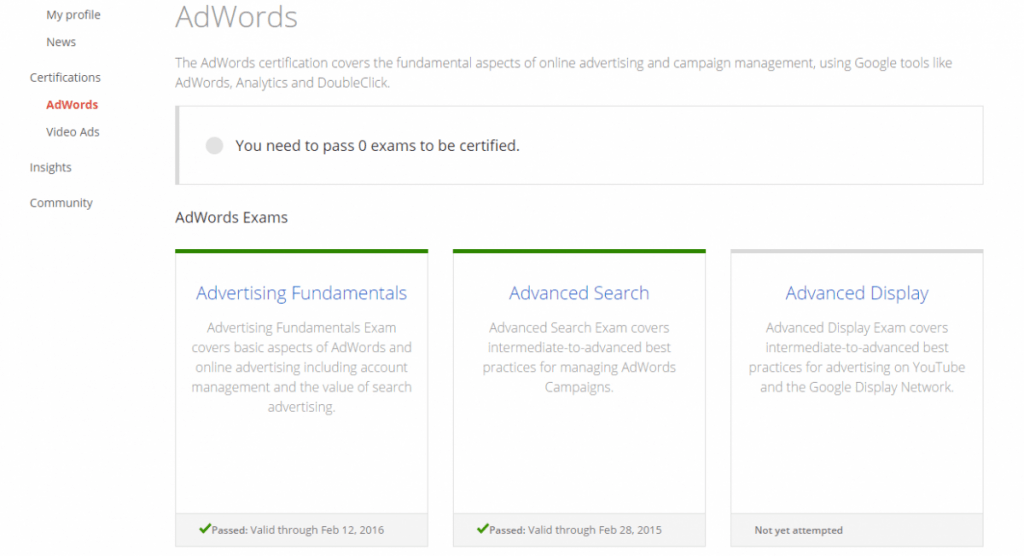Go to News in sidebar
The height and width of the screenshot is (556, 1024).
pyautogui.click(x=61, y=42)
